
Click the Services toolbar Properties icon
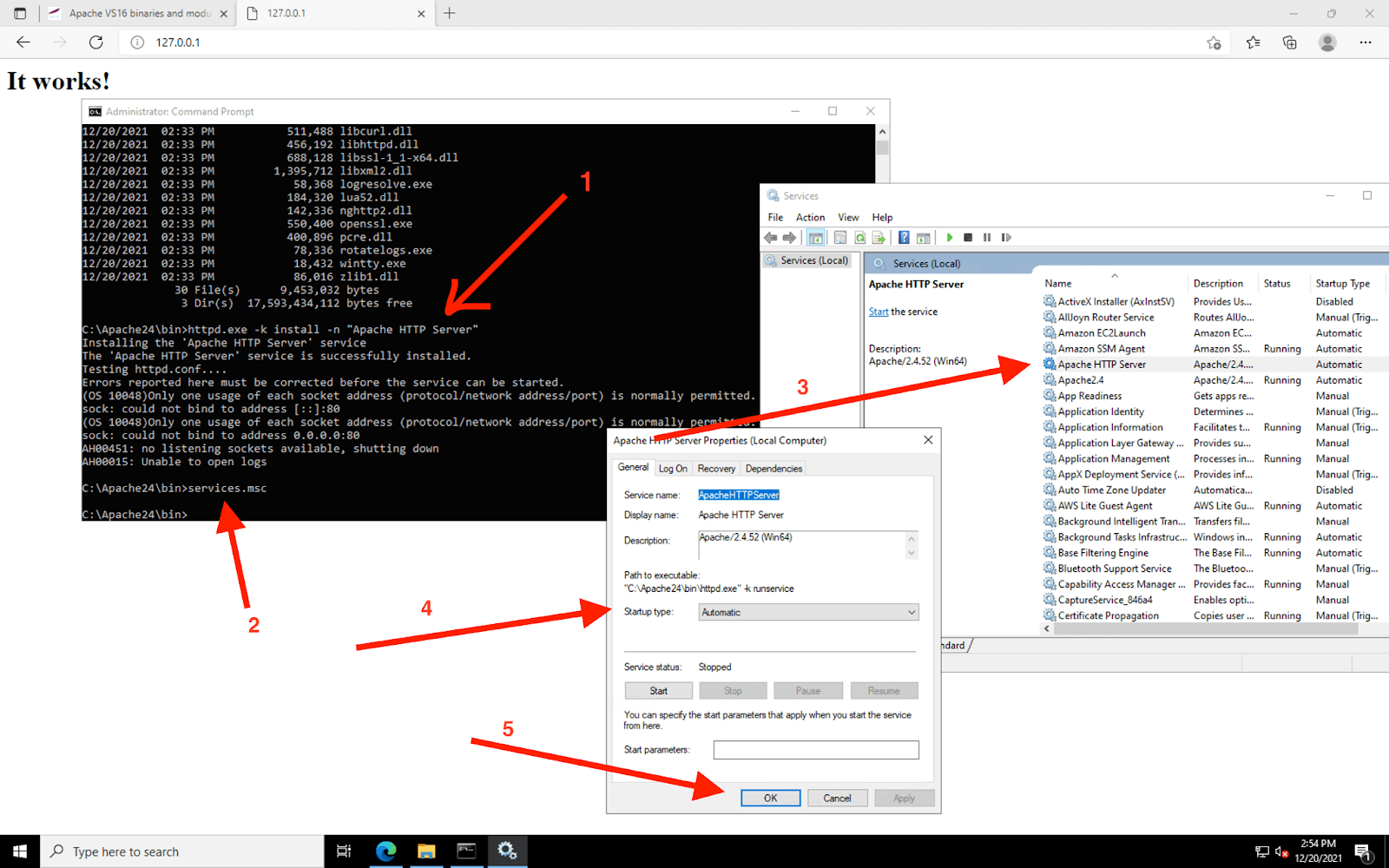[x=839, y=237]
